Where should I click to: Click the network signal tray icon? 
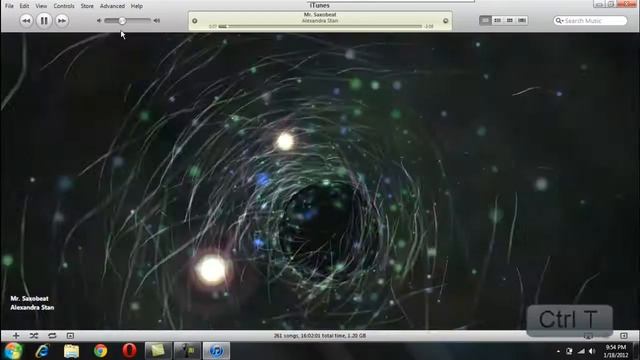(x=581, y=351)
